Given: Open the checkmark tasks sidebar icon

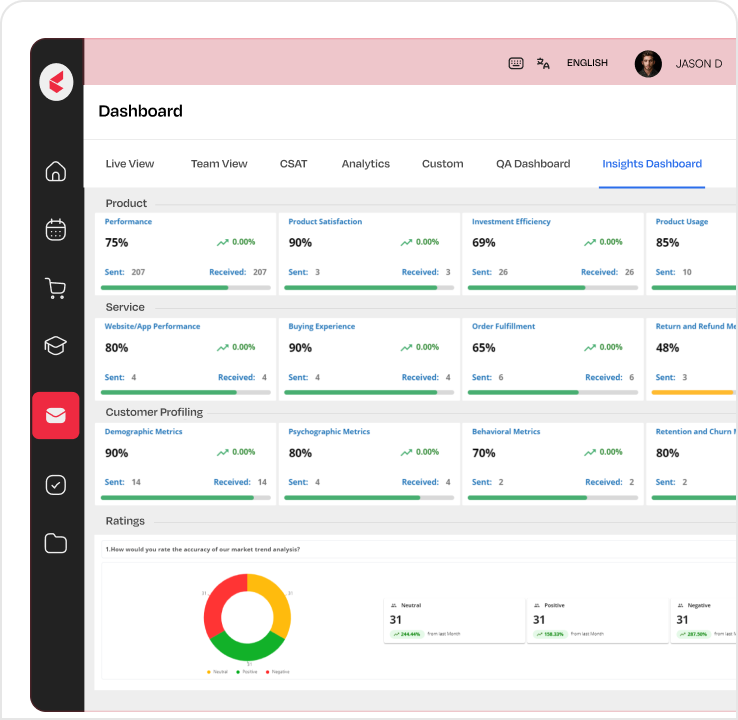Looking at the screenshot, I should pyautogui.click(x=56, y=485).
